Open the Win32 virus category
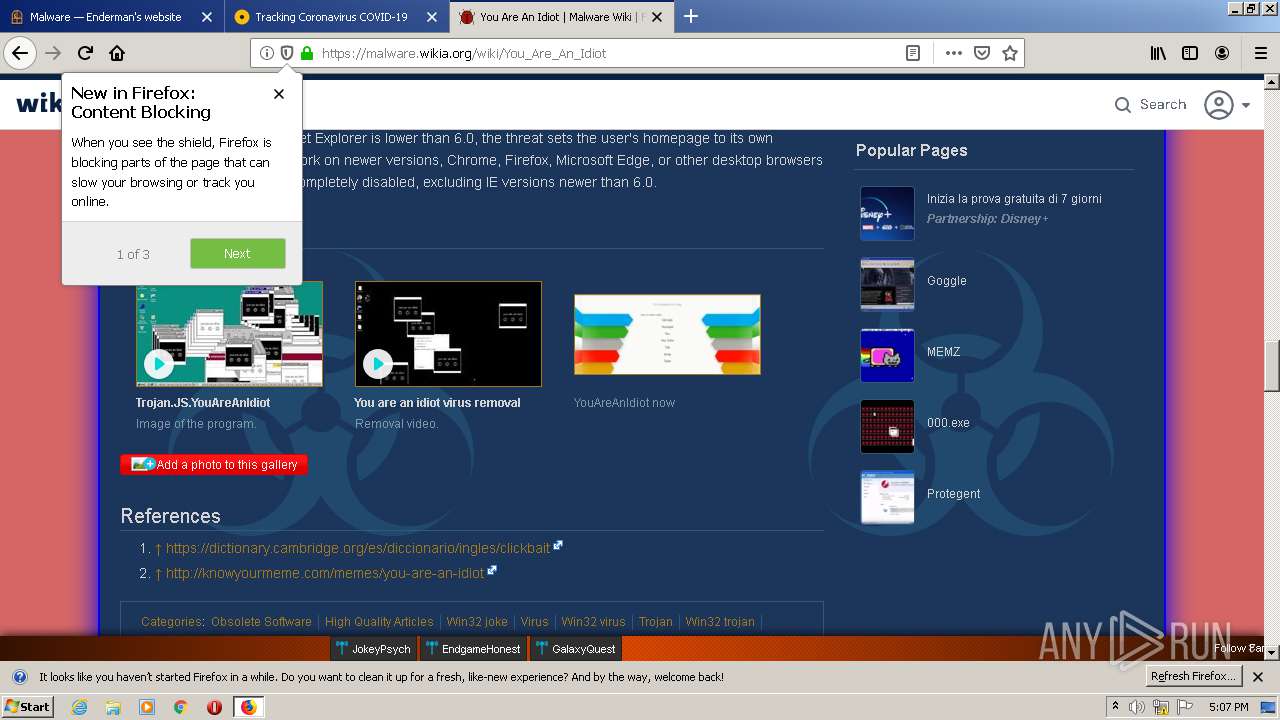Image resolution: width=1280 pixels, height=720 pixels. [x=593, y=621]
